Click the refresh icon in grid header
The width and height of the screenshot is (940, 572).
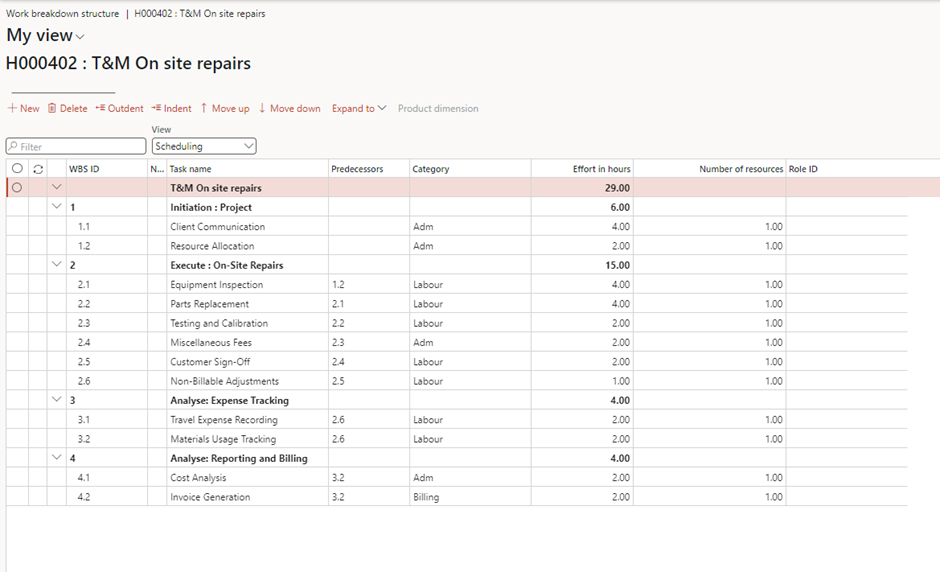[38, 169]
